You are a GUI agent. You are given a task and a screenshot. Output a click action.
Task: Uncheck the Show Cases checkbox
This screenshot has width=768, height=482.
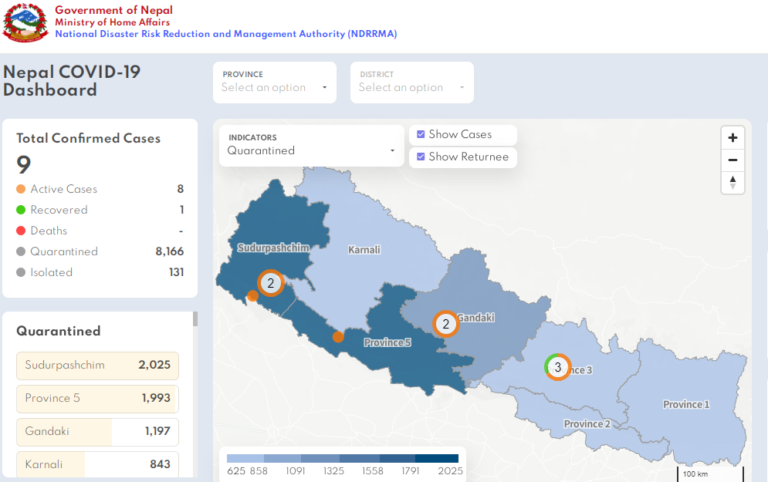[x=421, y=135]
